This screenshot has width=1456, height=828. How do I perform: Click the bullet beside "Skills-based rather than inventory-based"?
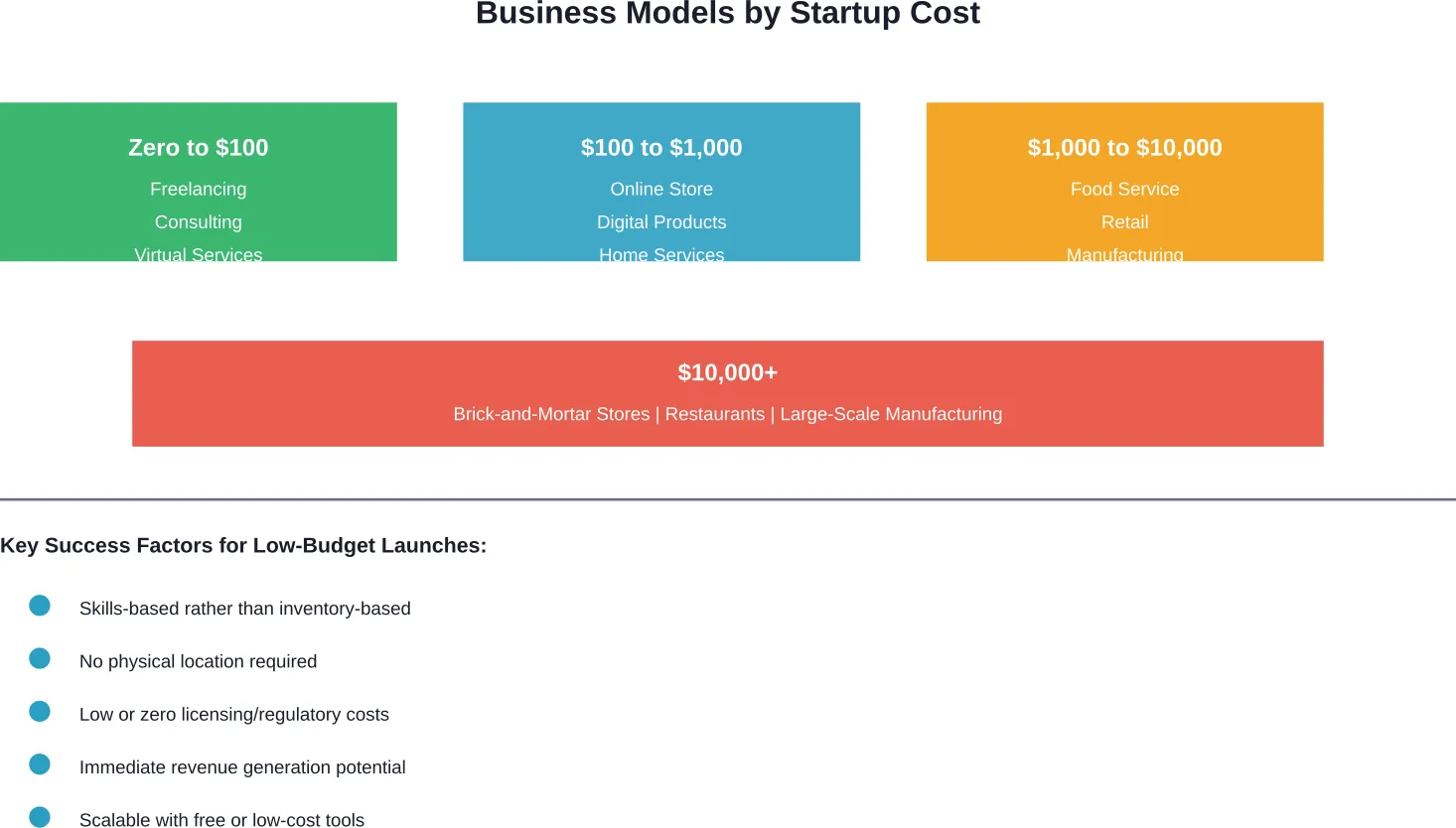point(40,606)
